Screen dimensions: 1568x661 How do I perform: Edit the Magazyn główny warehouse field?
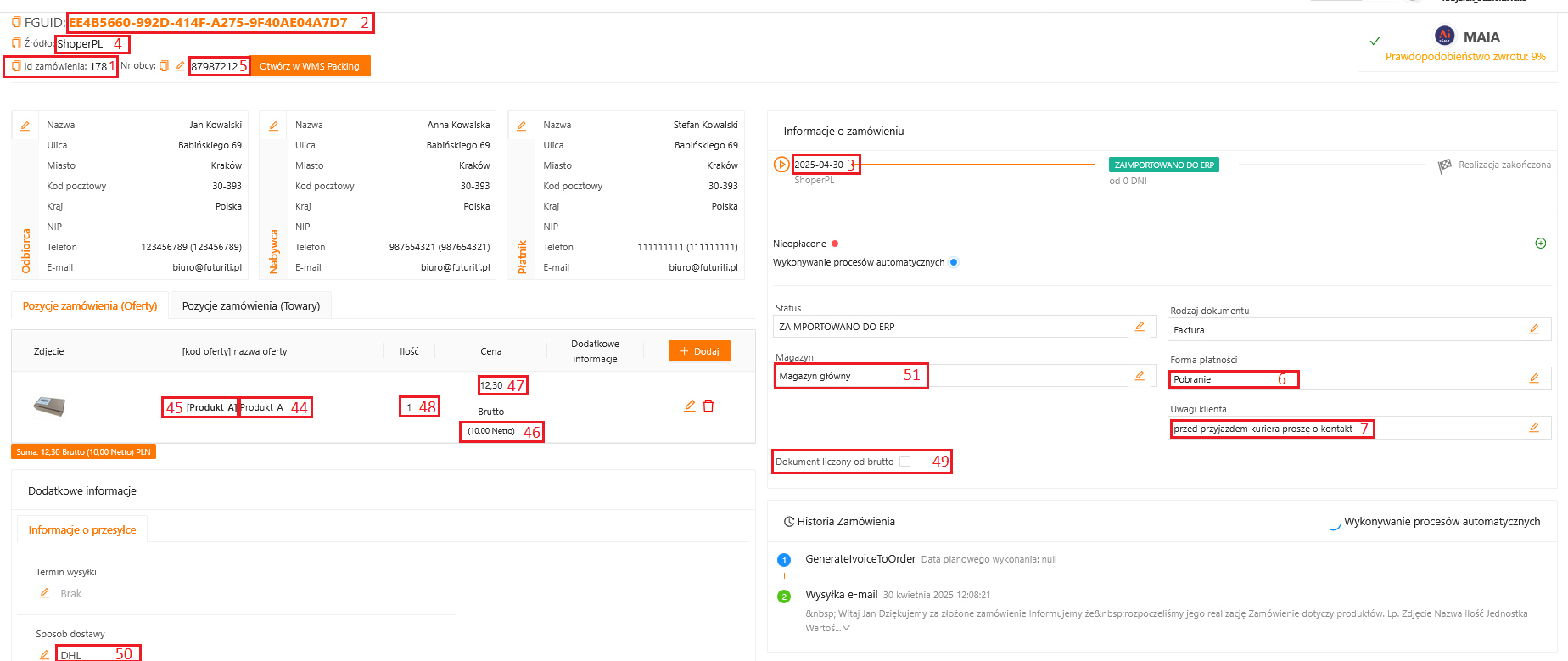(1140, 375)
